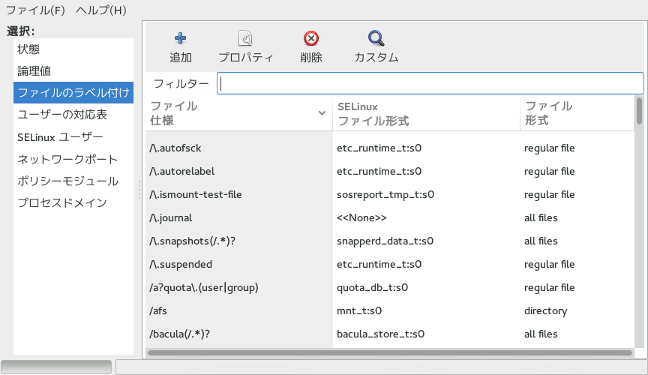Screen dimensions: 648x375
Task: Select ポリシーモジュール in the sidebar
Action: tap(73, 181)
